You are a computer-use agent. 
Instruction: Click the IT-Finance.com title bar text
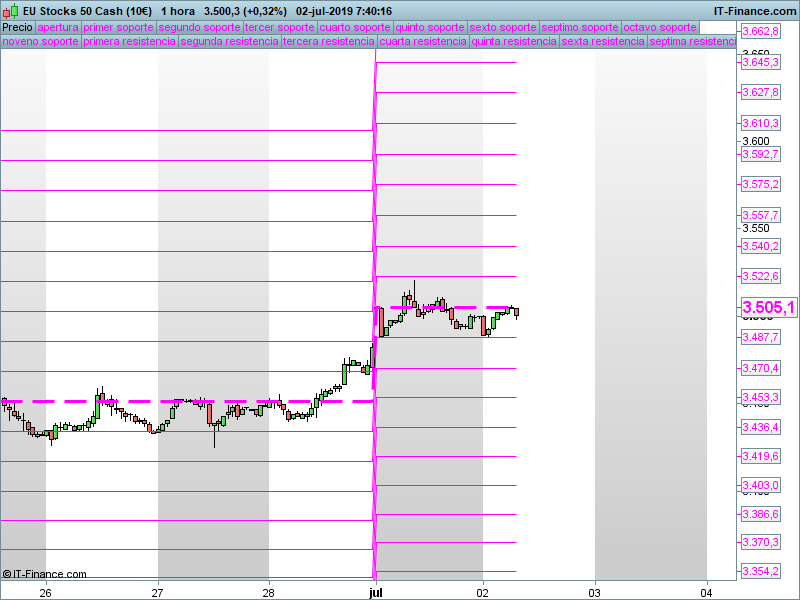coord(755,11)
